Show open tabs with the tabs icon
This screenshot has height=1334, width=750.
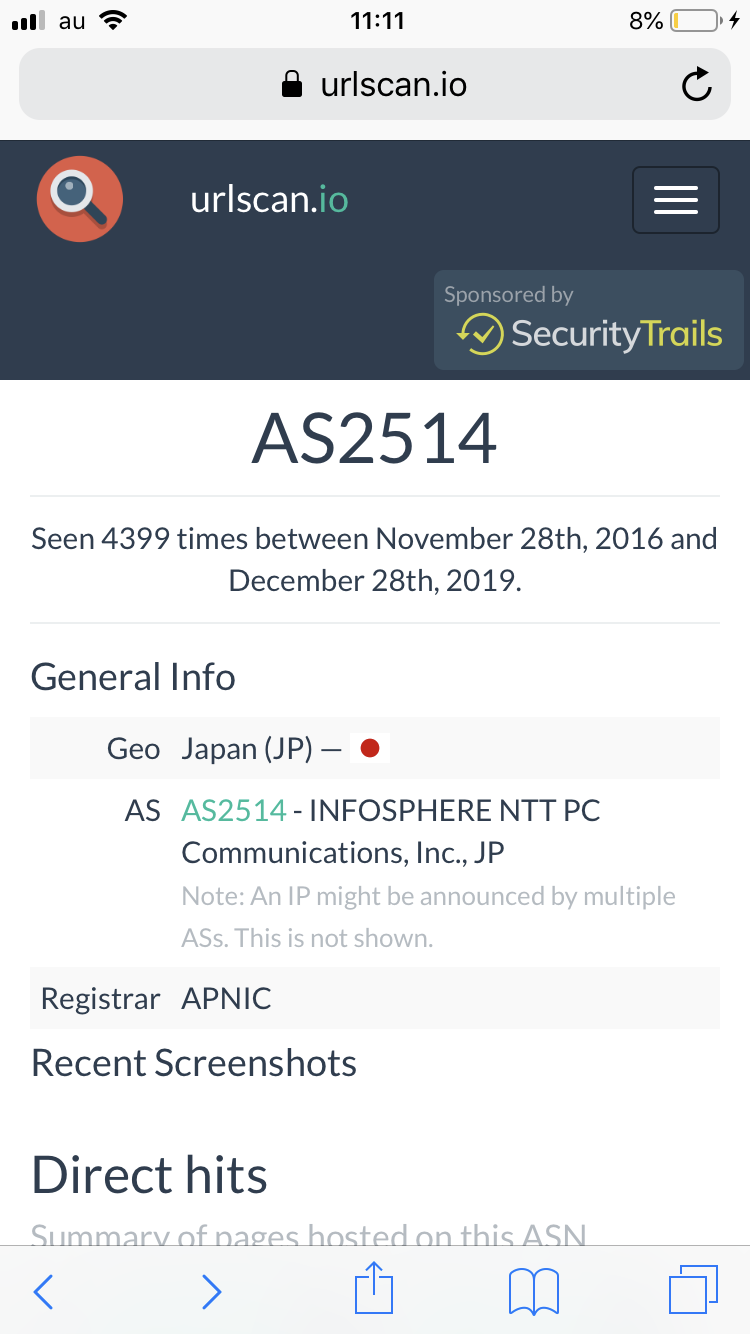coord(692,1290)
